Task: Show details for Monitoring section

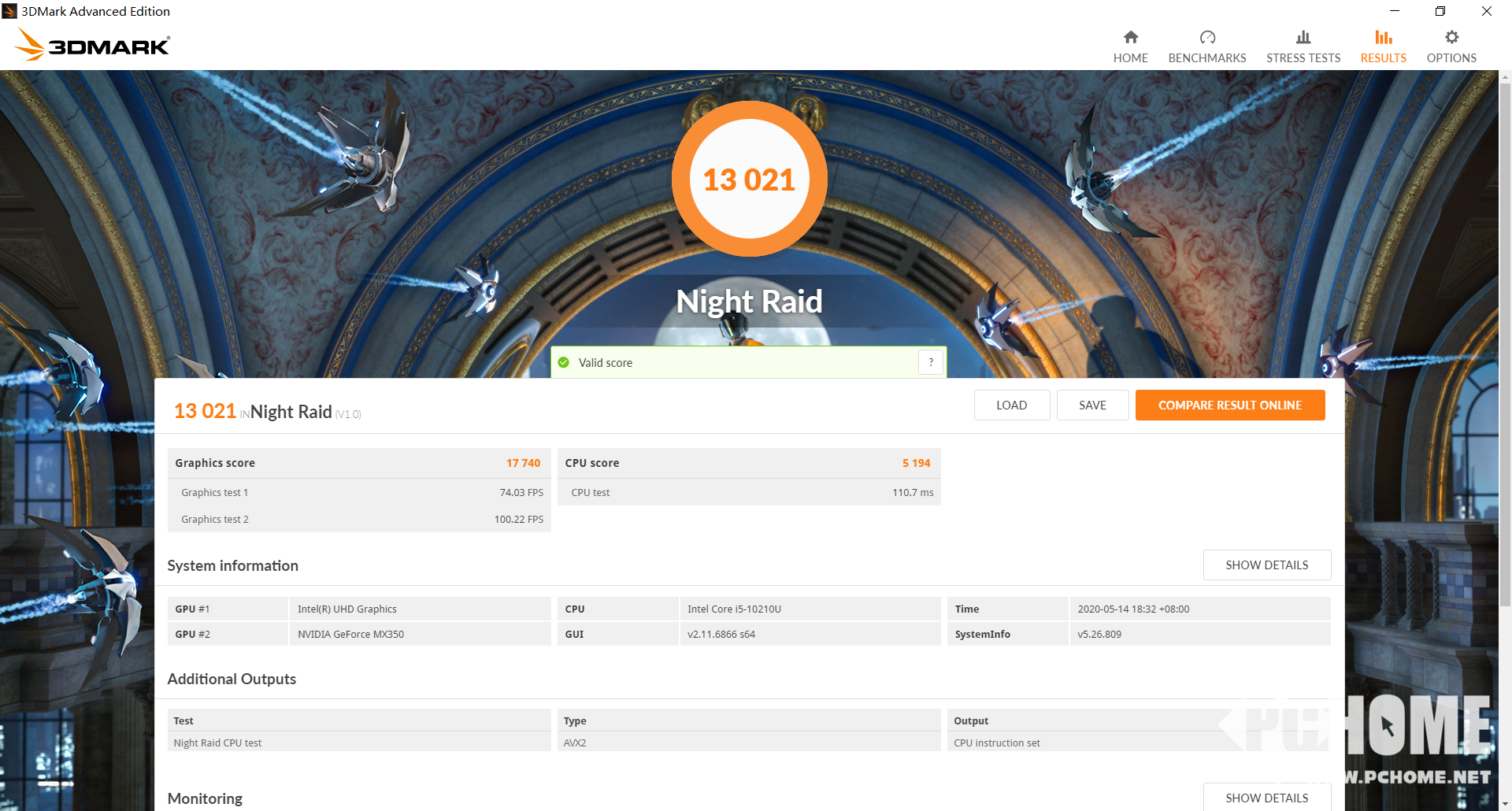Action: click(1267, 798)
